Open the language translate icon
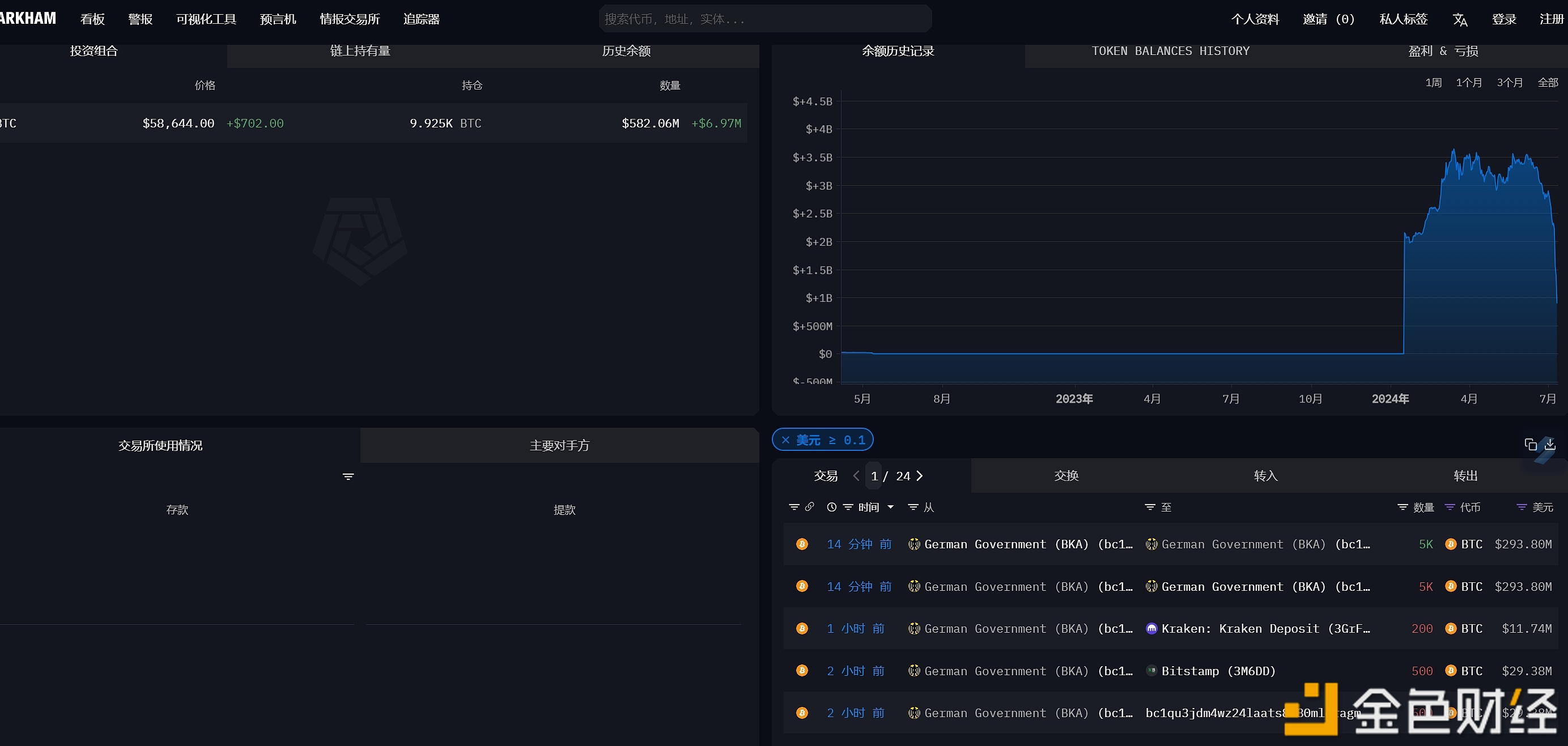1568x746 pixels. pyautogui.click(x=1460, y=19)
